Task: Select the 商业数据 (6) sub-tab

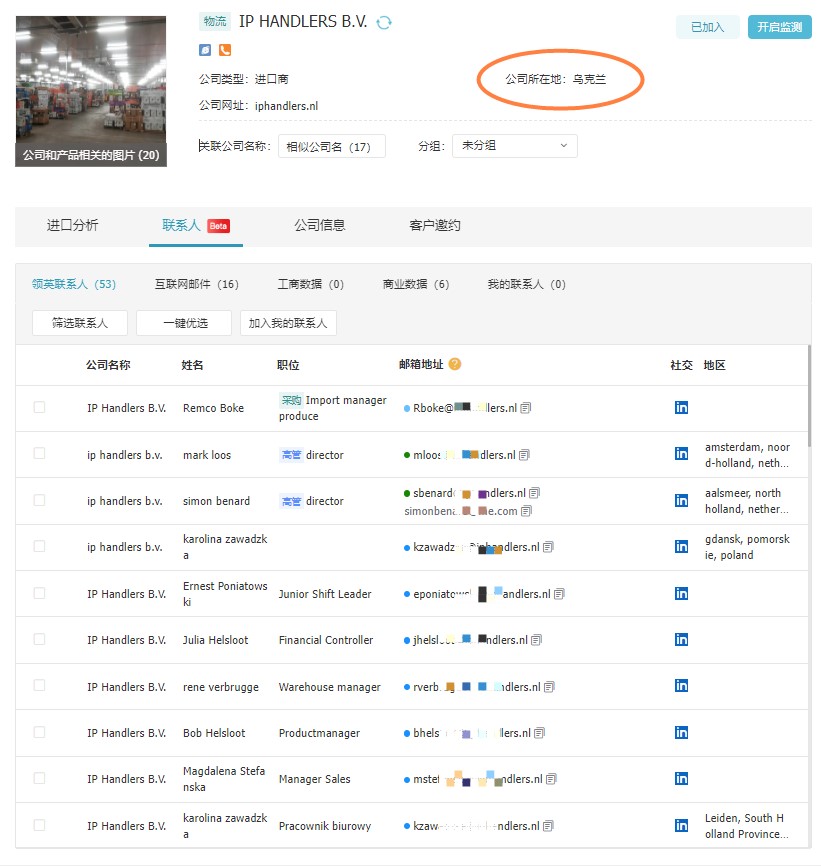Action: (416, 284)
